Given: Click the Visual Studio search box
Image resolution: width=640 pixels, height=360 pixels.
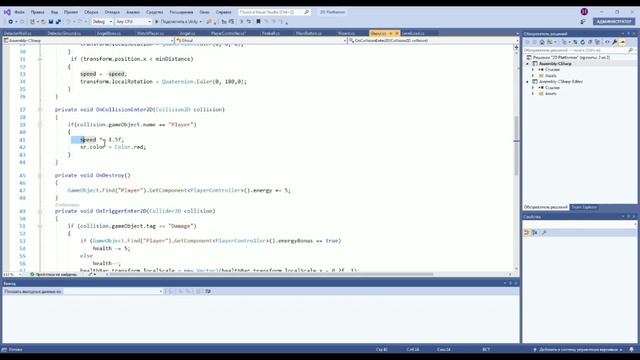Looking at the screenshot, I should point(274,12).
